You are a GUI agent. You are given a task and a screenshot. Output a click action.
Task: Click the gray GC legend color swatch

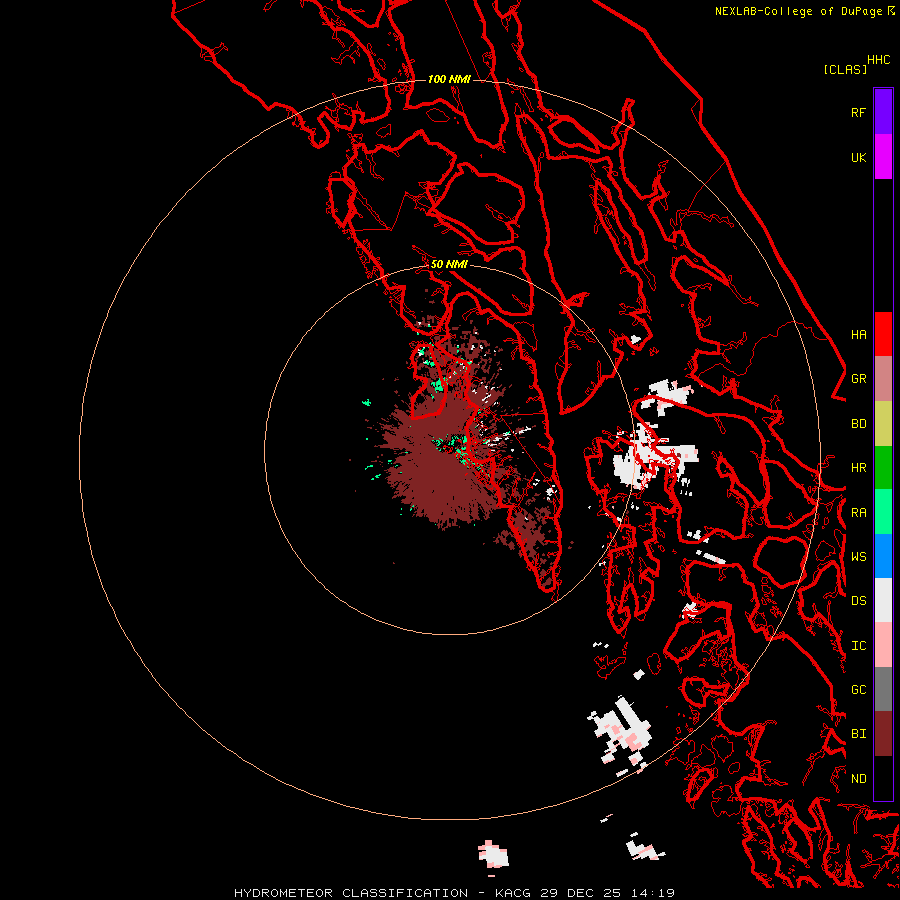pos(883,689)
